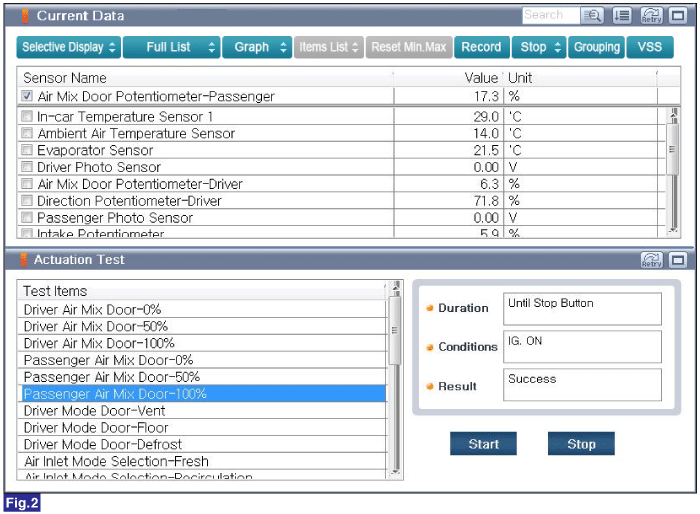
Task: Check the Ambient Air Temperature Sensor checkbox
Action: pyautogui.click(x=27, y=133)
